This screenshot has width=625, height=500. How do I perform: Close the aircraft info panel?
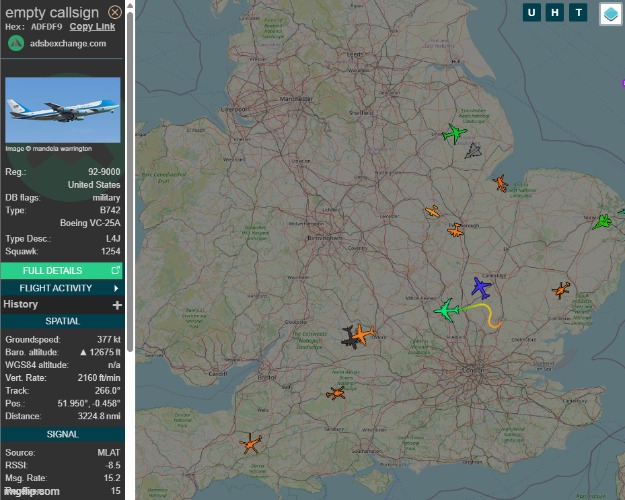tap(116, 12)
